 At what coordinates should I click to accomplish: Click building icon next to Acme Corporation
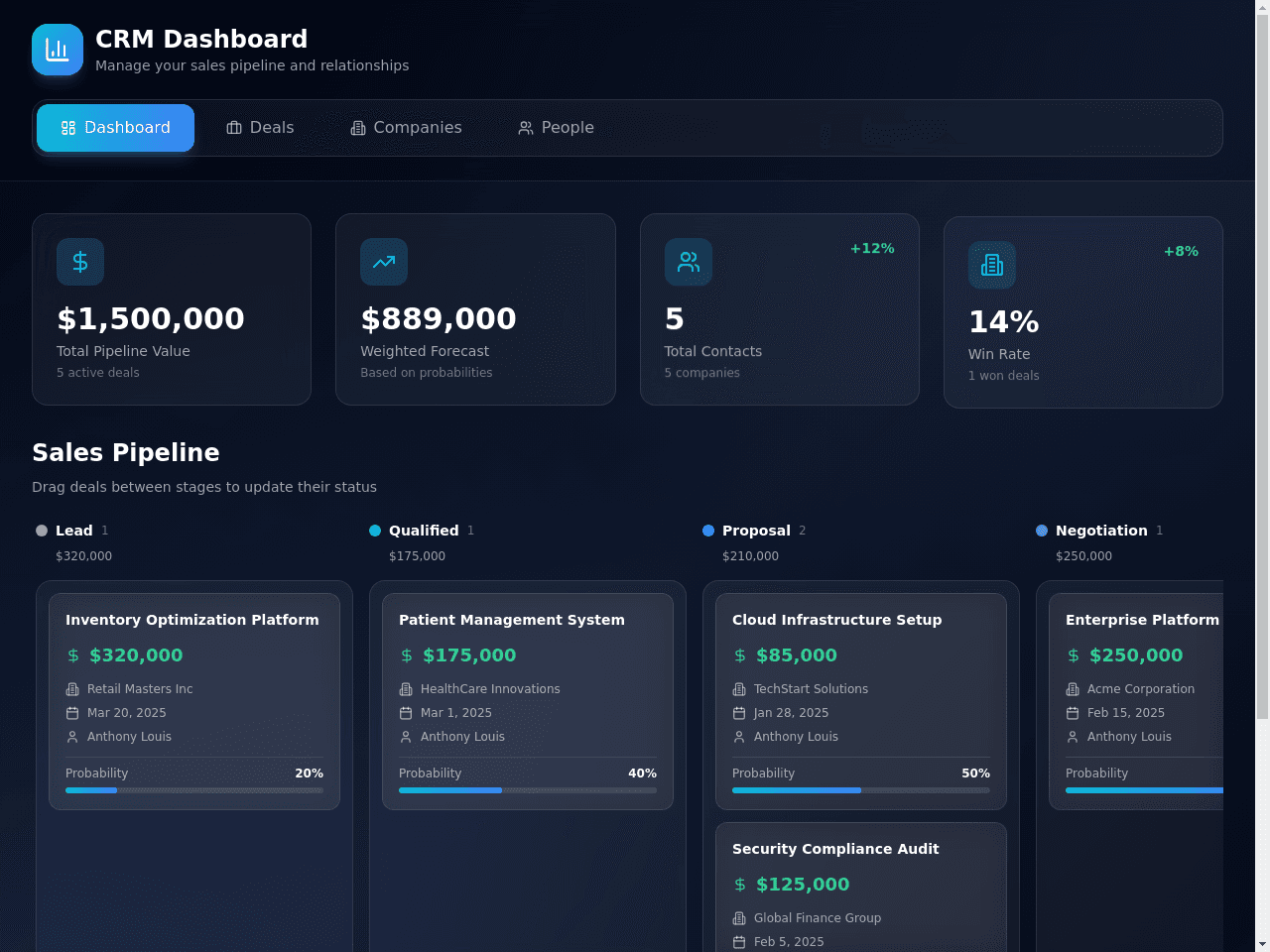coord(1073,689)
